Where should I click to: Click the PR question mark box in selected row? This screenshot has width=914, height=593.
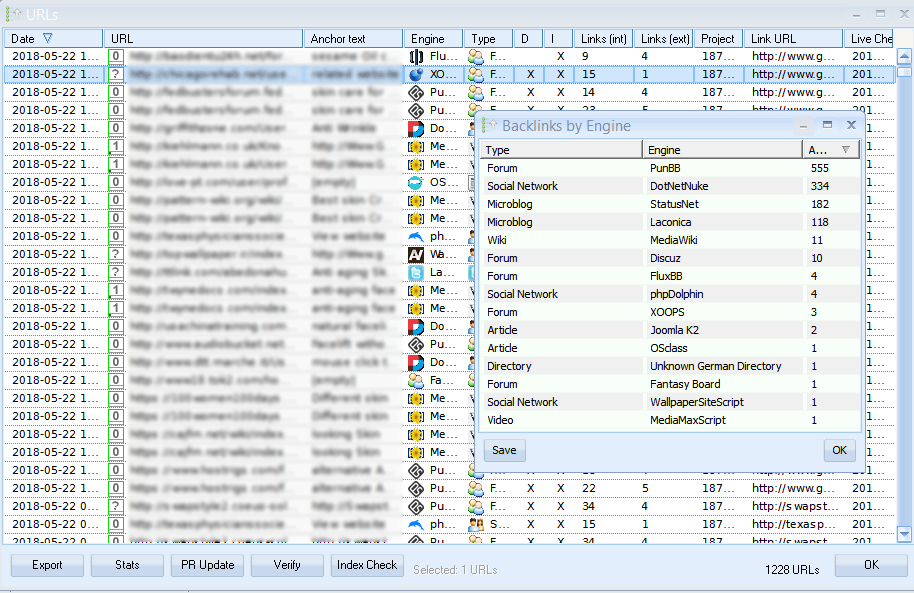pyautogui.click(x=117, y=74)
